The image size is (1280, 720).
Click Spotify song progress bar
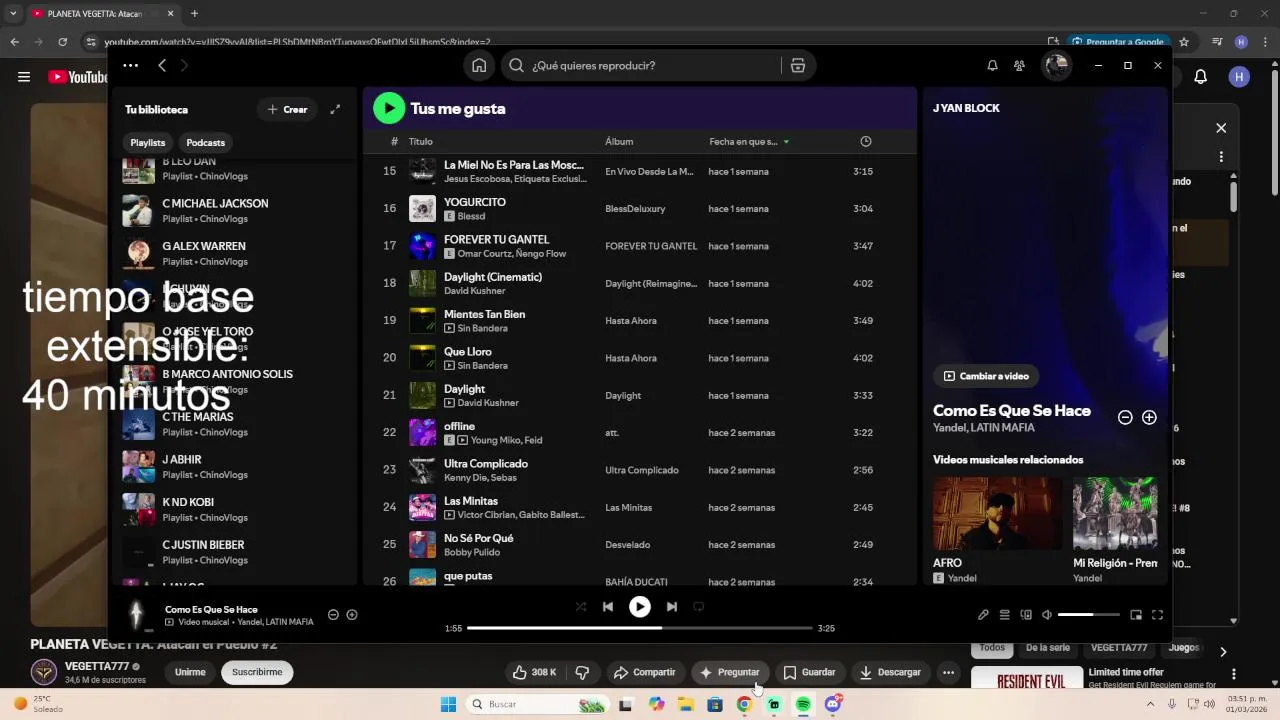tap(640, 628)
